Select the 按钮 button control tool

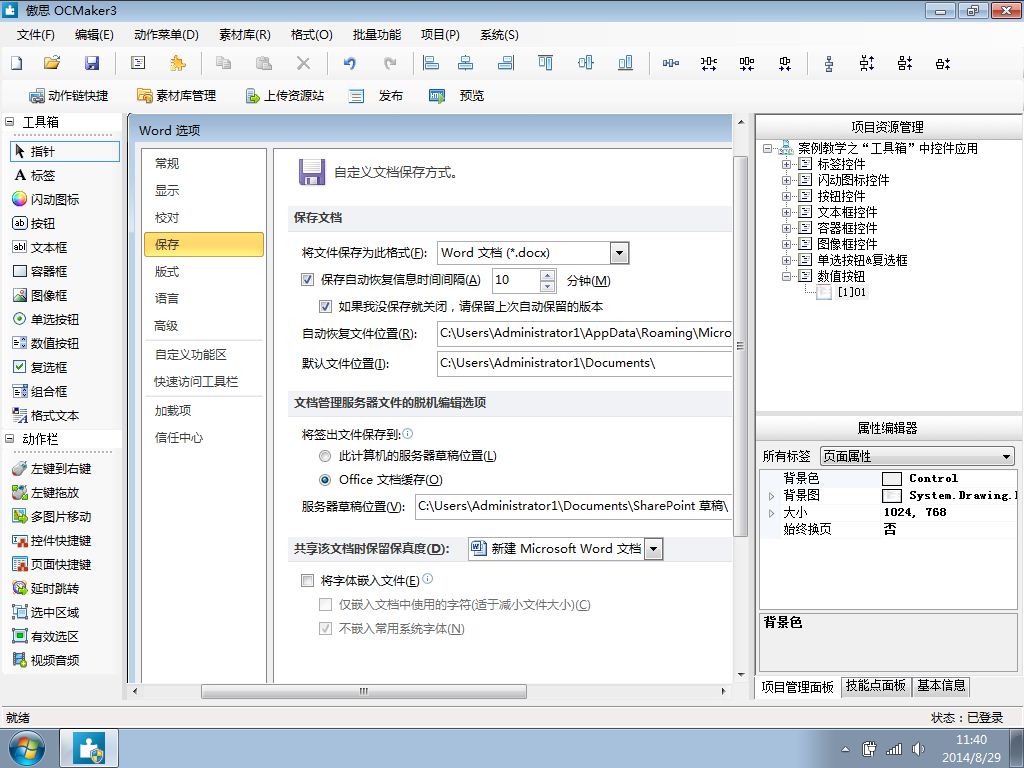(x=34, y=223)
